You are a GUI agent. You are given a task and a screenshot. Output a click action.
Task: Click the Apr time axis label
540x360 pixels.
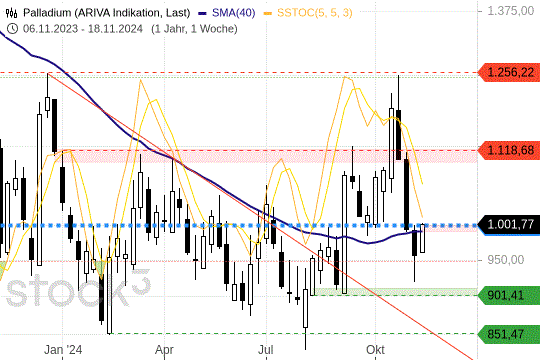pos(164,350)
